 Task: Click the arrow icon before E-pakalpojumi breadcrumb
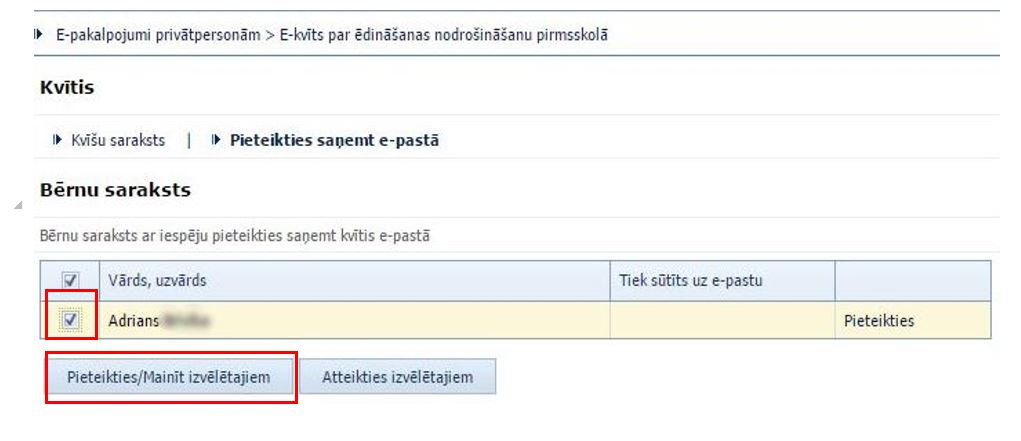pos(38,35)
